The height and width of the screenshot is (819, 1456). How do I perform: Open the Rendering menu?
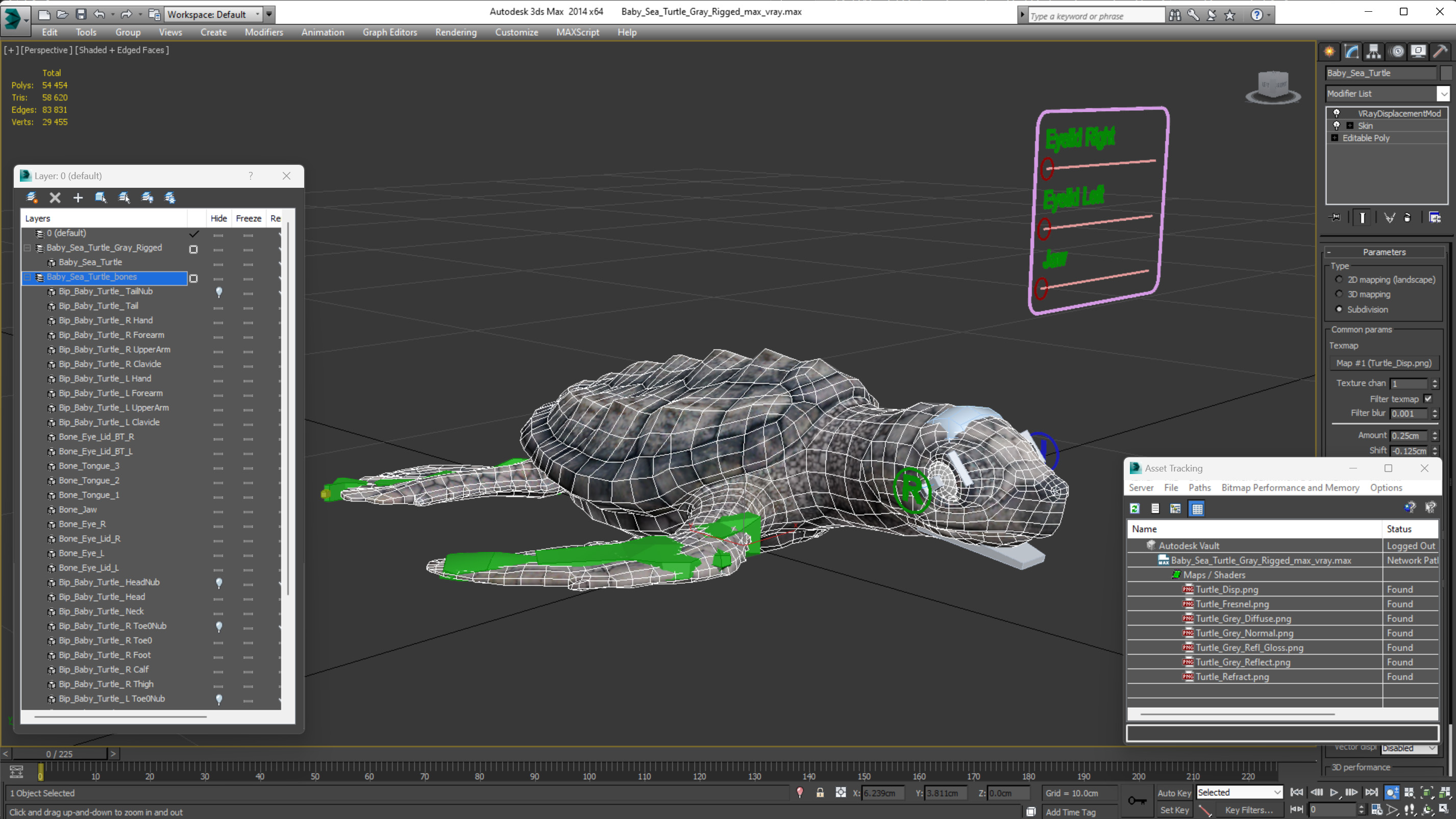(456, 32)
